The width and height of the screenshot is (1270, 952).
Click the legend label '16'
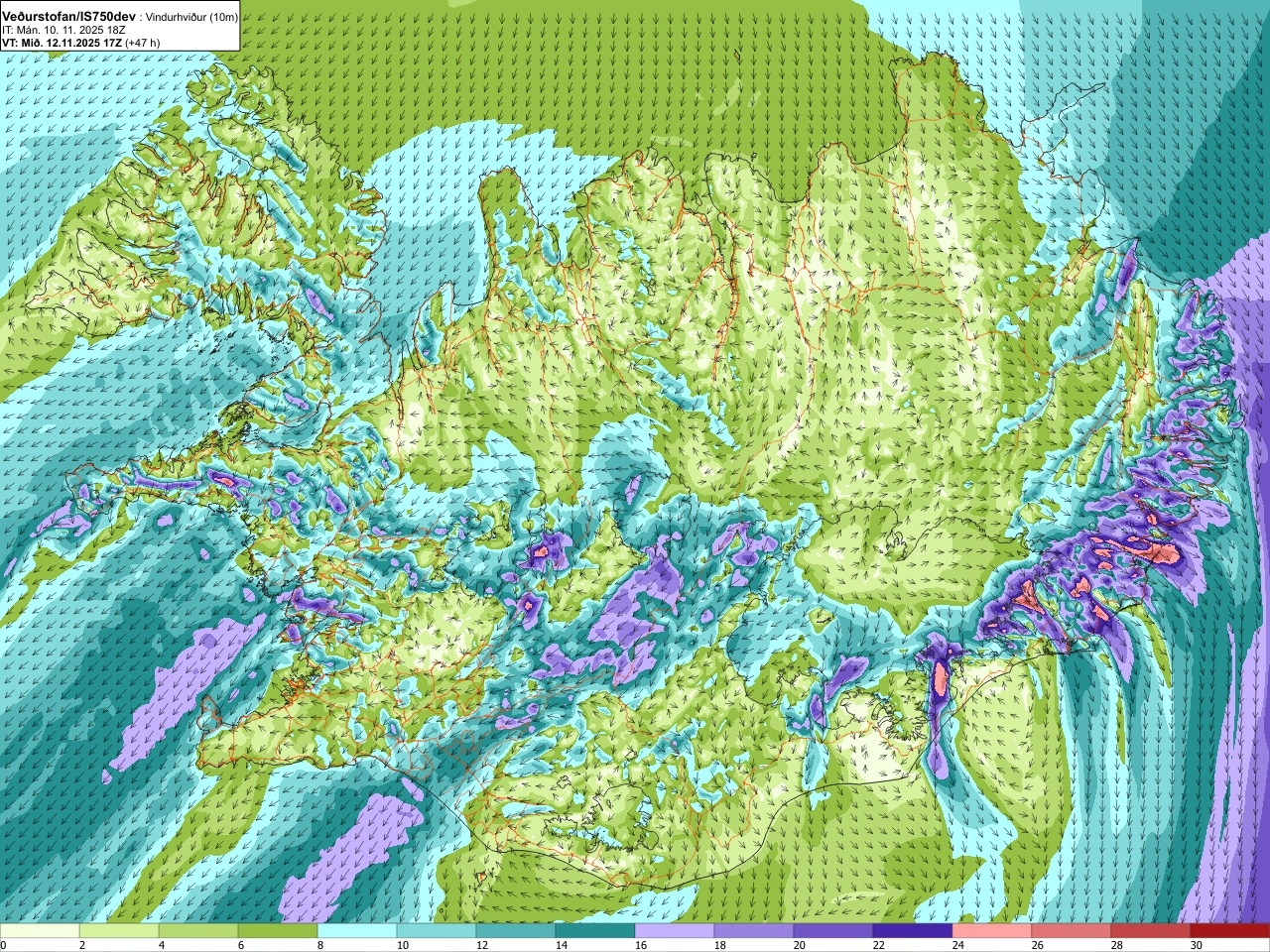(640, 945)
